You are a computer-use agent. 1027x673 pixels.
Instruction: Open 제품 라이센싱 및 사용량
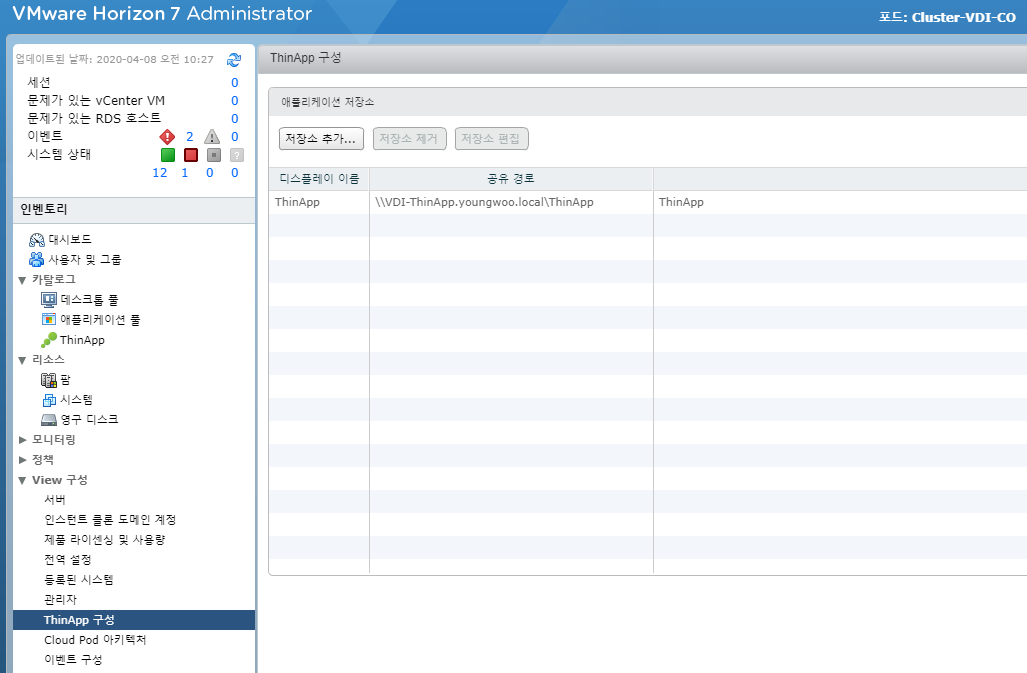click(105, 539)
